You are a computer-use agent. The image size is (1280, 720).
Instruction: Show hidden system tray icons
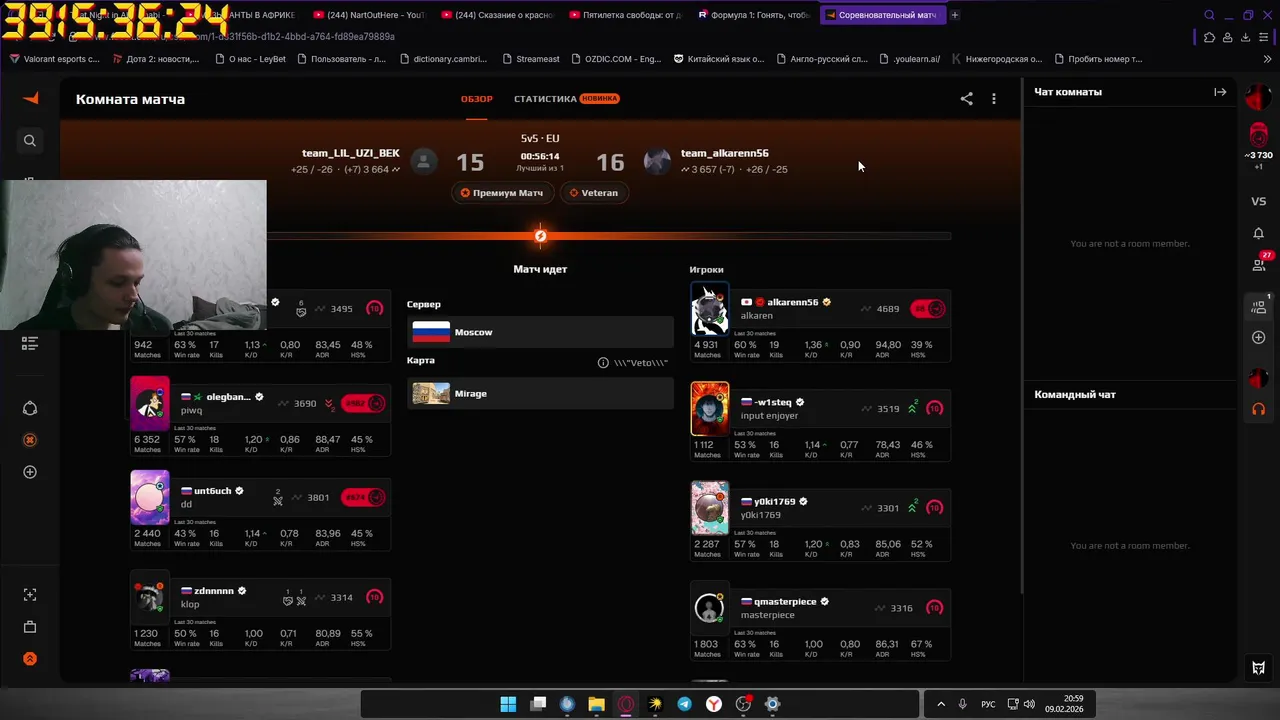(940, 704)
